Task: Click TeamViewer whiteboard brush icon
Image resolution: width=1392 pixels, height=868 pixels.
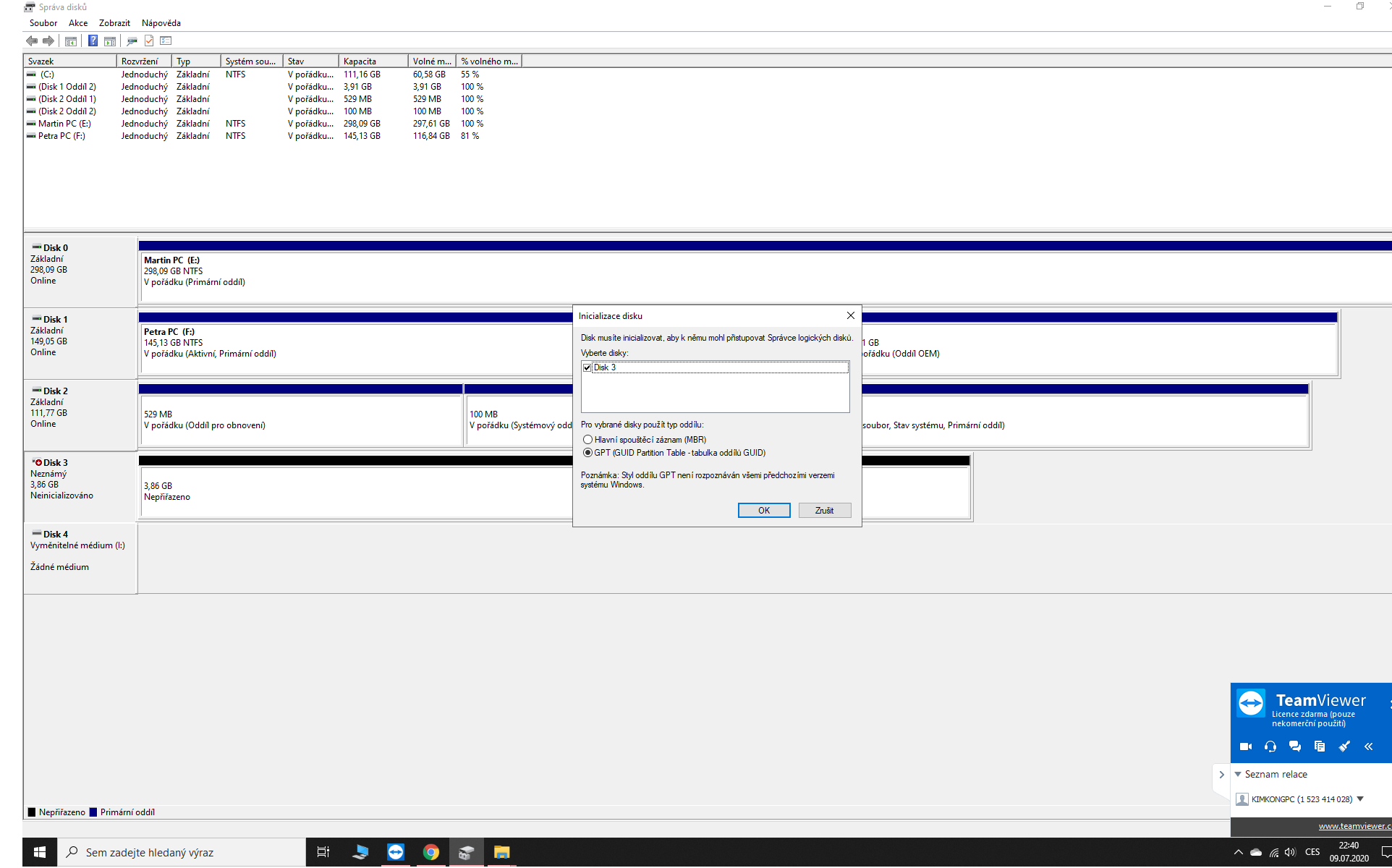Action: coord(1344,746)
